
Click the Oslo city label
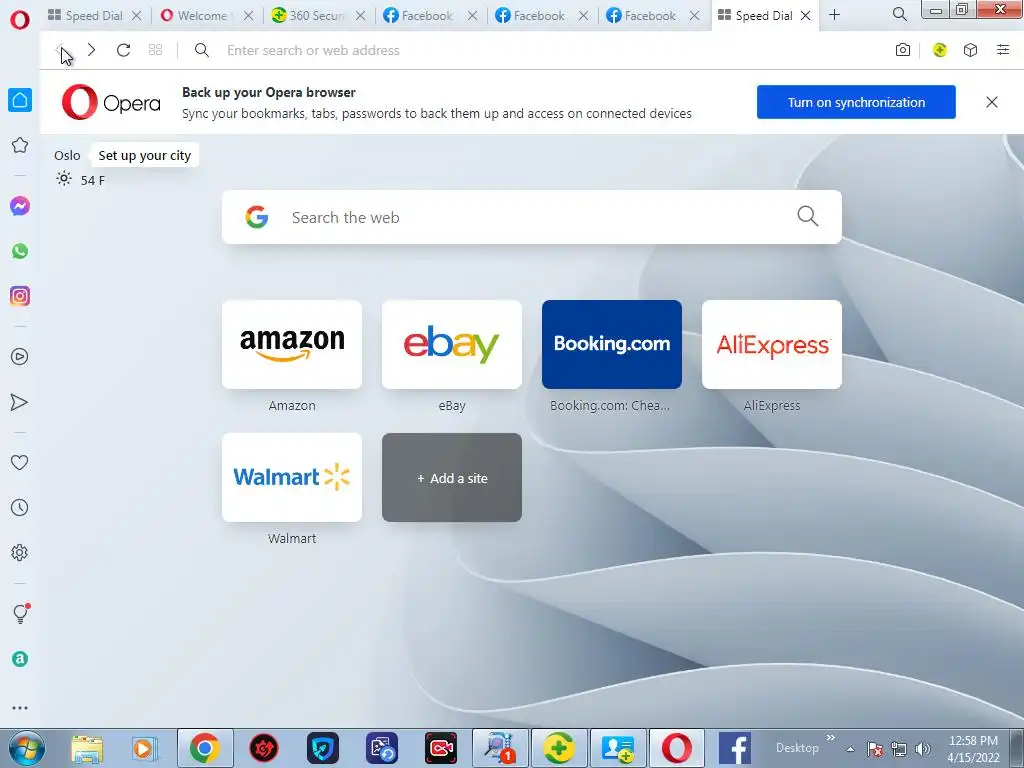point(67,155)
